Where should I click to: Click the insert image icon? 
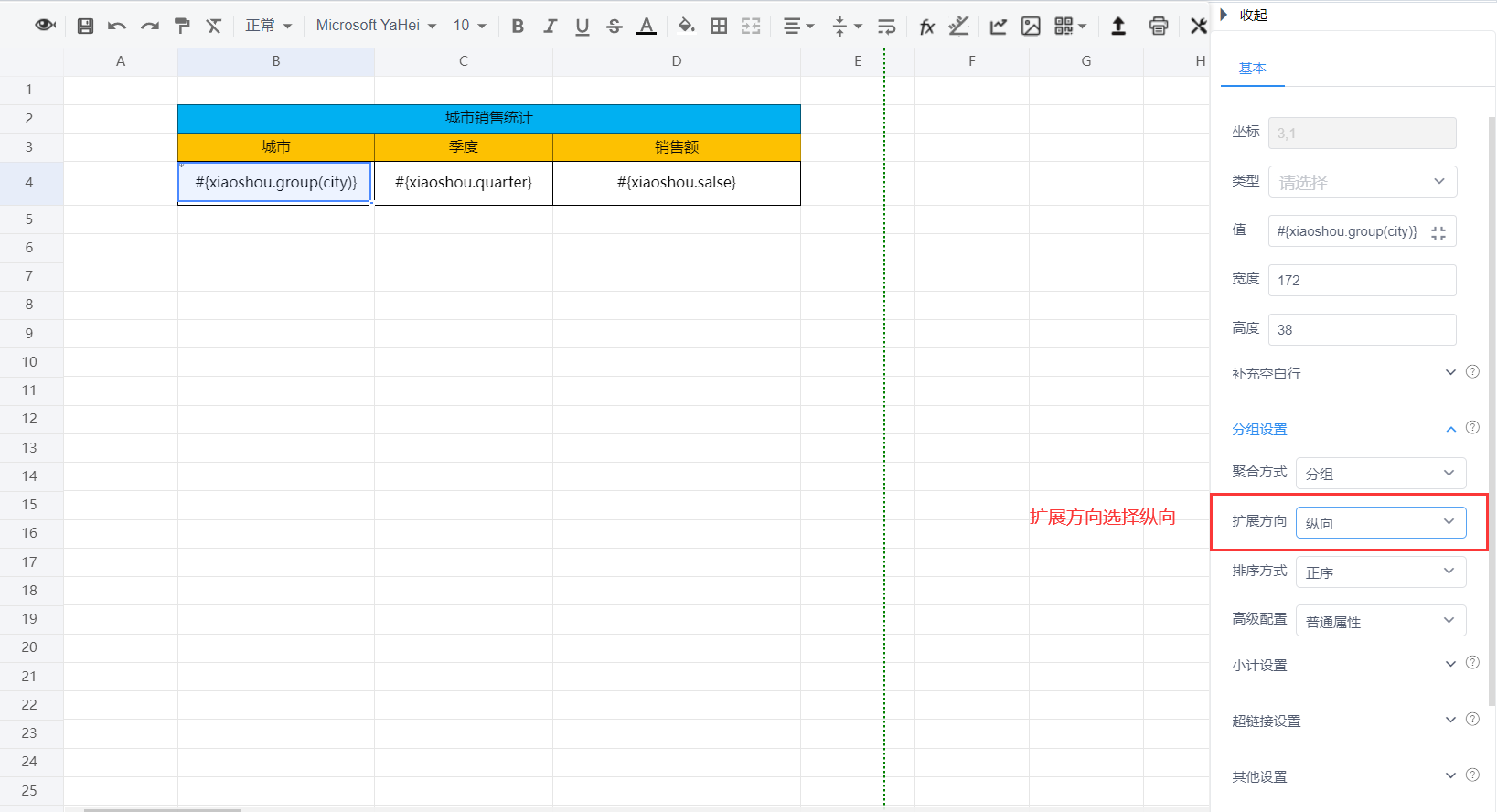click(1031, 26)
